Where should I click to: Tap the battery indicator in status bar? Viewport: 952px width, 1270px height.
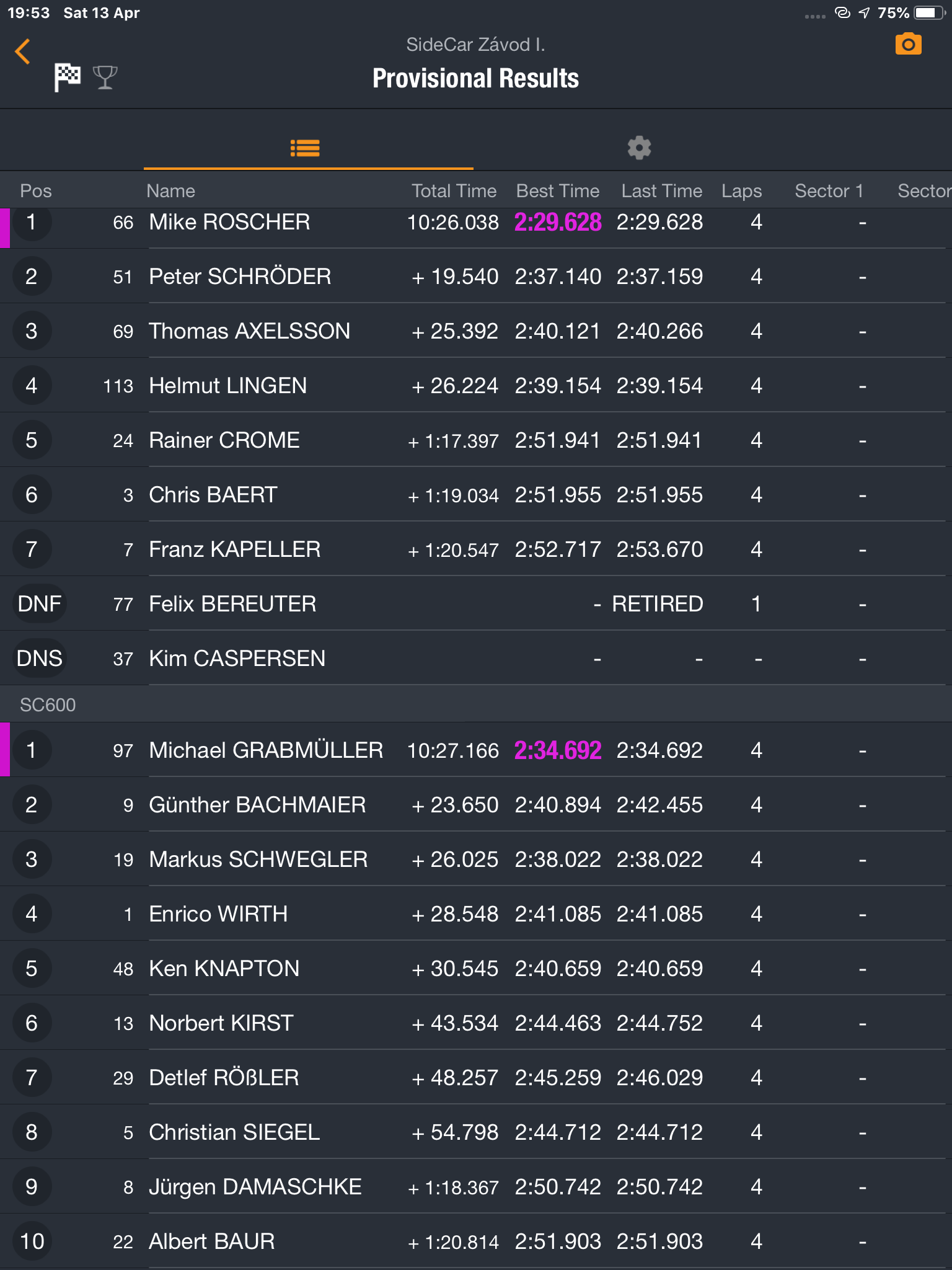tap(929, 13)
